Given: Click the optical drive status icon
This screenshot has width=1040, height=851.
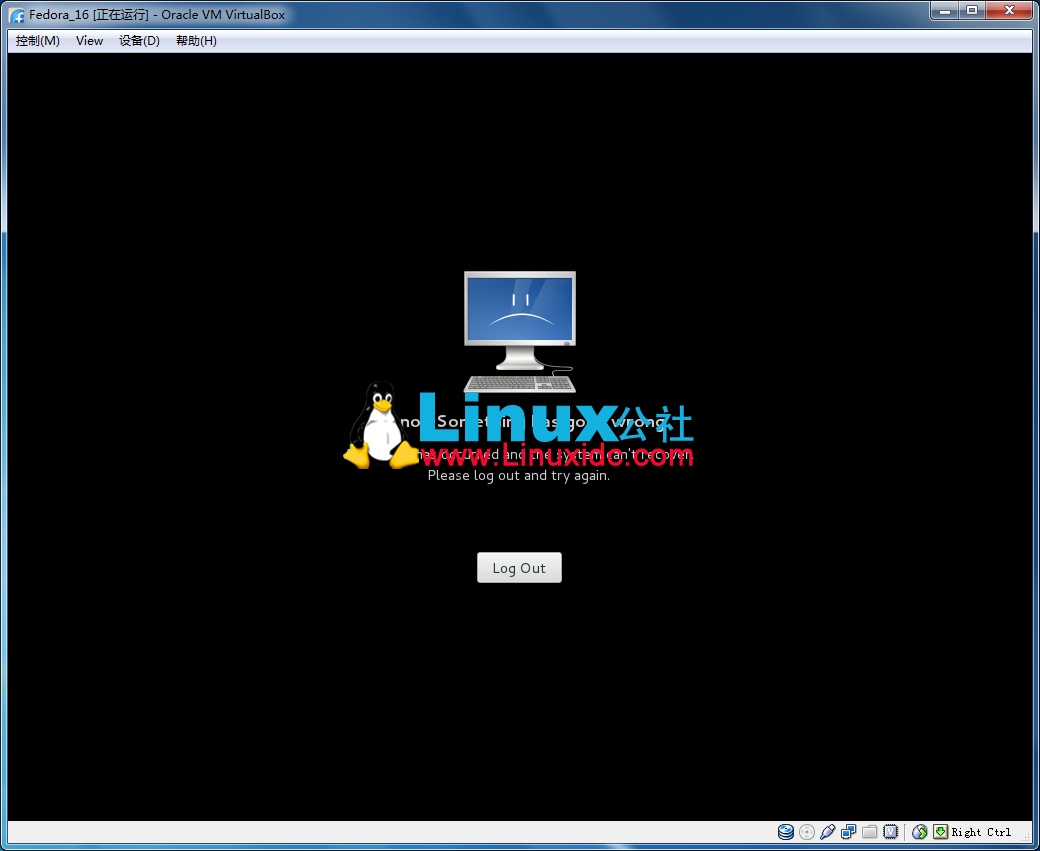Looking at the screenshot, I should click(x=806, y=831).
